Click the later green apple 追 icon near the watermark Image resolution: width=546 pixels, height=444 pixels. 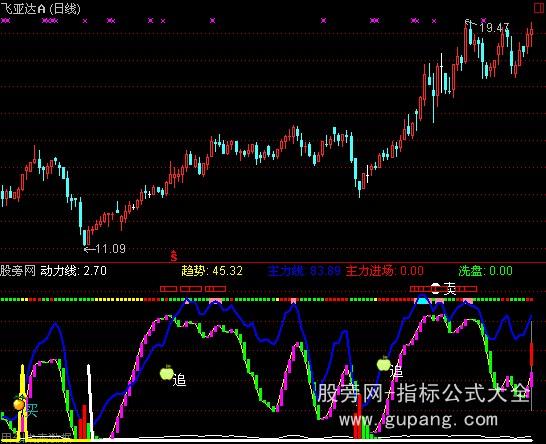[x=384, y=364]
